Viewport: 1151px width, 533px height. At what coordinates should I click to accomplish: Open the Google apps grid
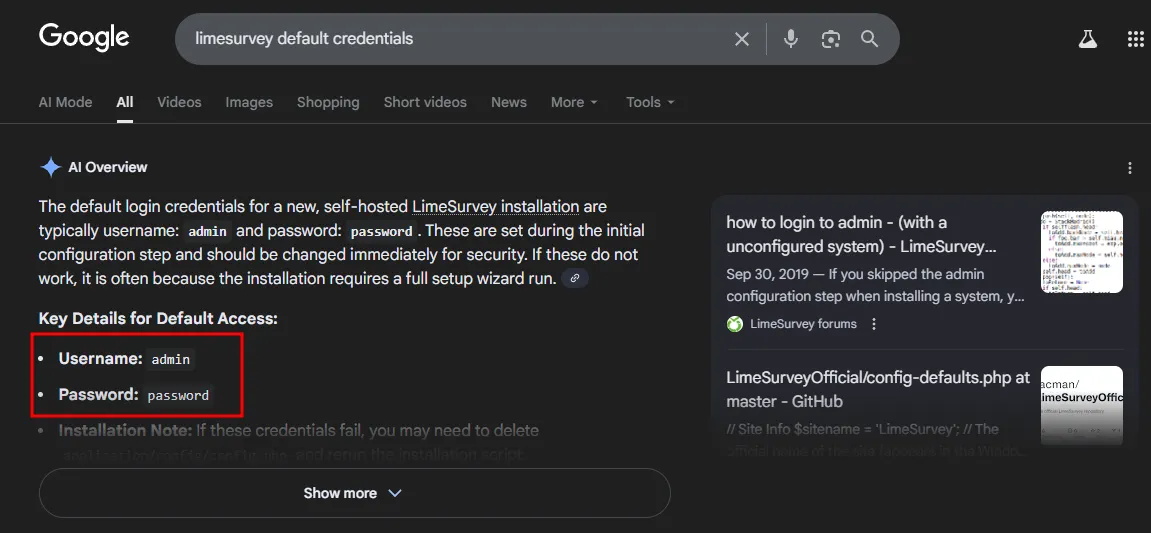pyautogui.click(x=1135, y=39)
